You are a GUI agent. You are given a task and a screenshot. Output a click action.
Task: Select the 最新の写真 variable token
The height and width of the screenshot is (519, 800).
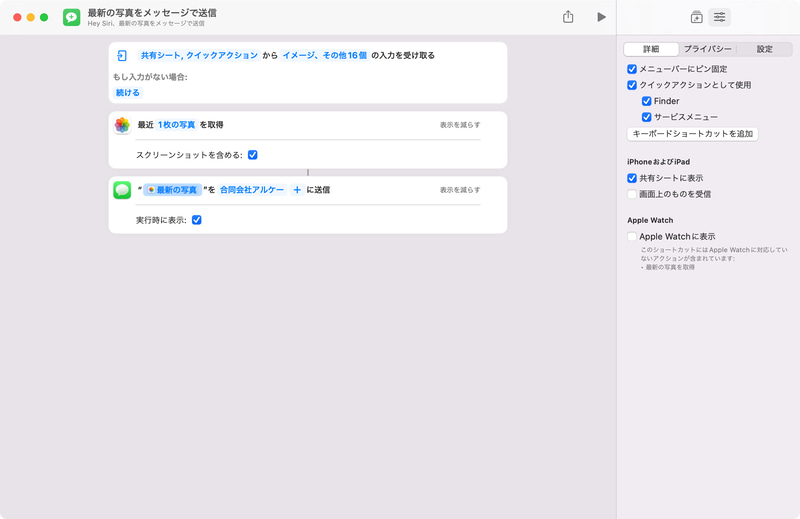click(x=172, y=190)
